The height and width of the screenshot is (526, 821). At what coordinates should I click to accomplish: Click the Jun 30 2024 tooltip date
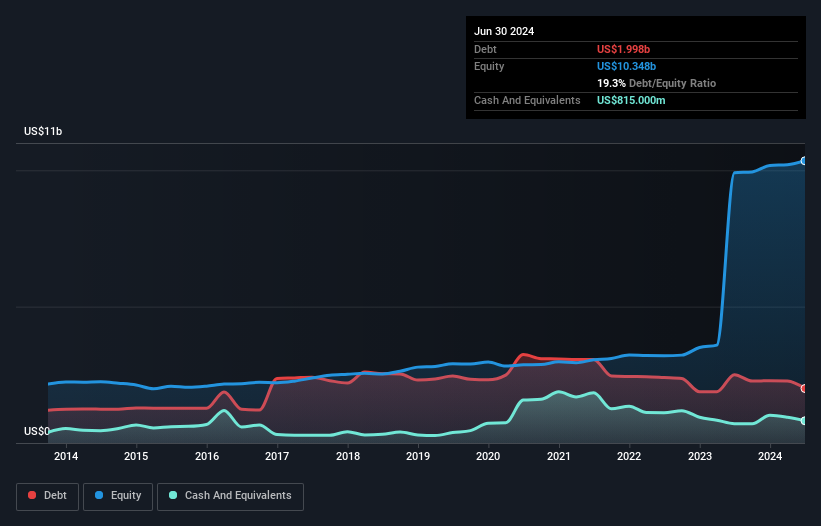pos(504,31)
